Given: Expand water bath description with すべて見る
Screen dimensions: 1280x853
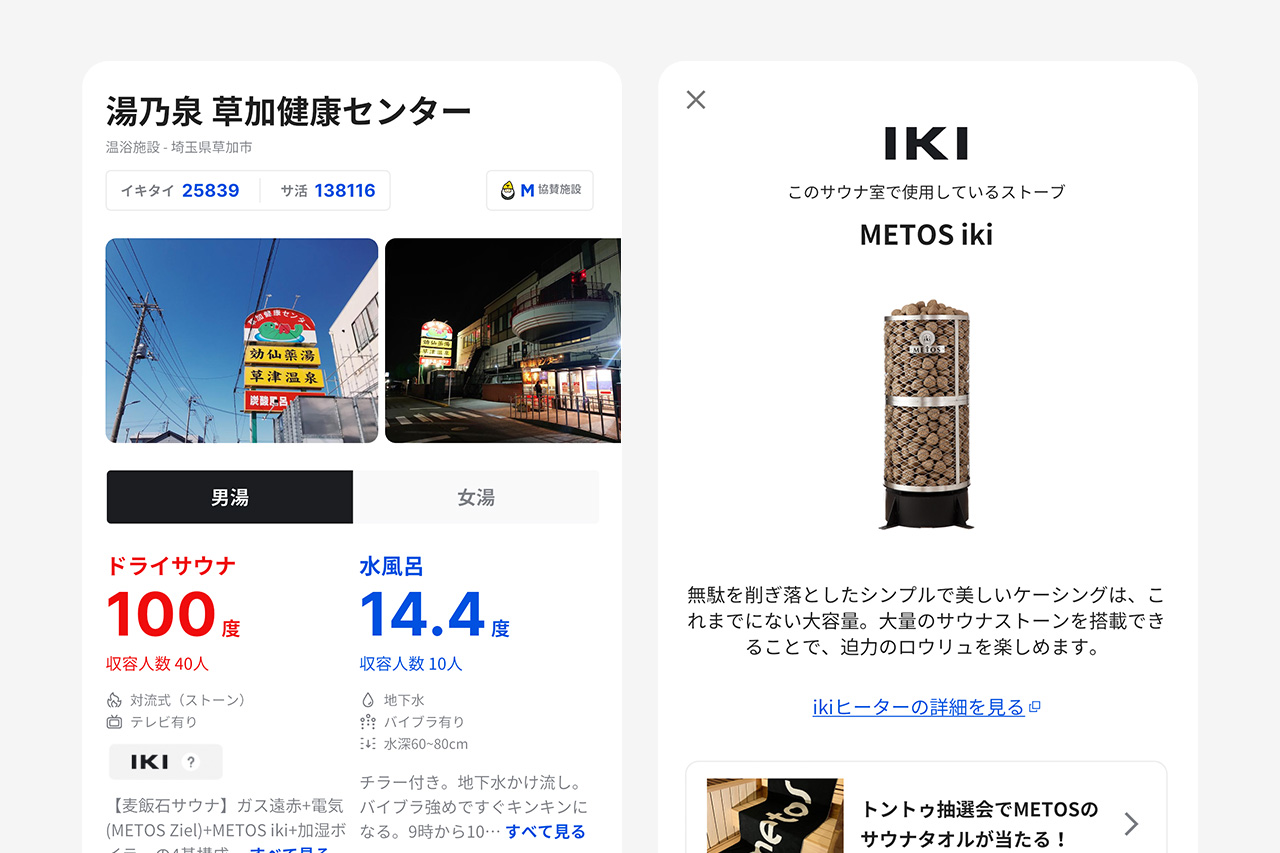Looking at the screenshot, I should tap(546, 831).
